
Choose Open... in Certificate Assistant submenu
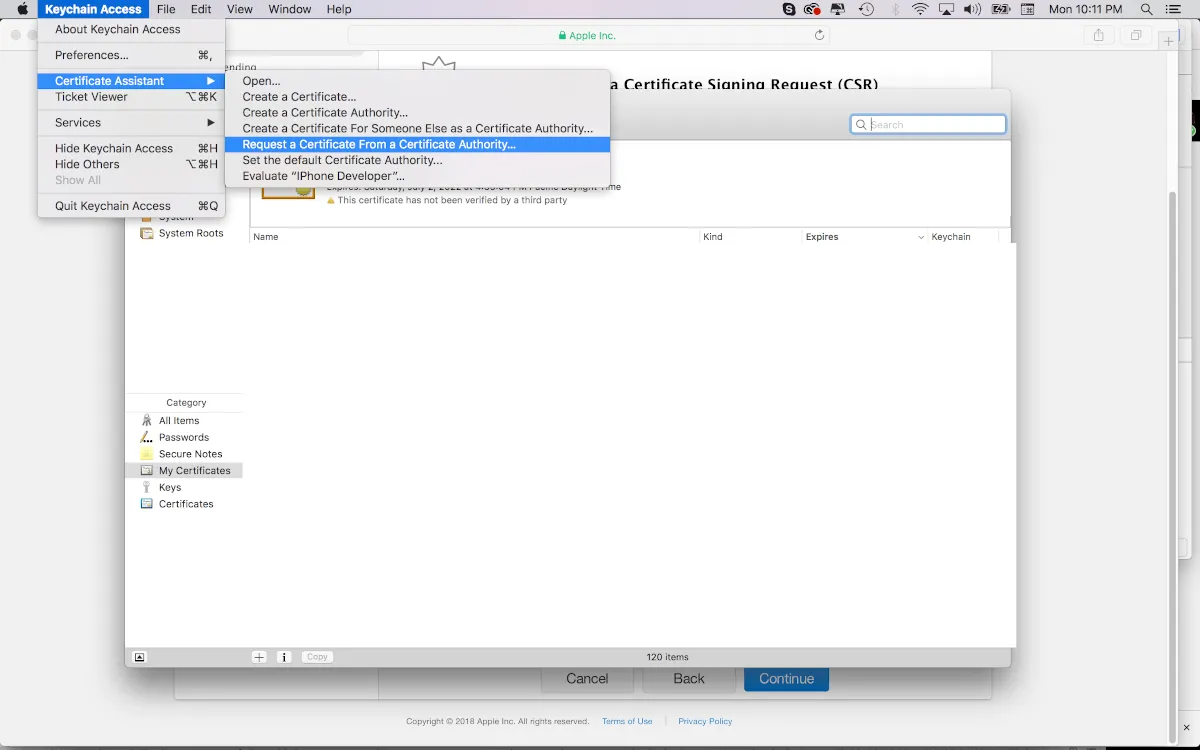click(x=418, y=81)
